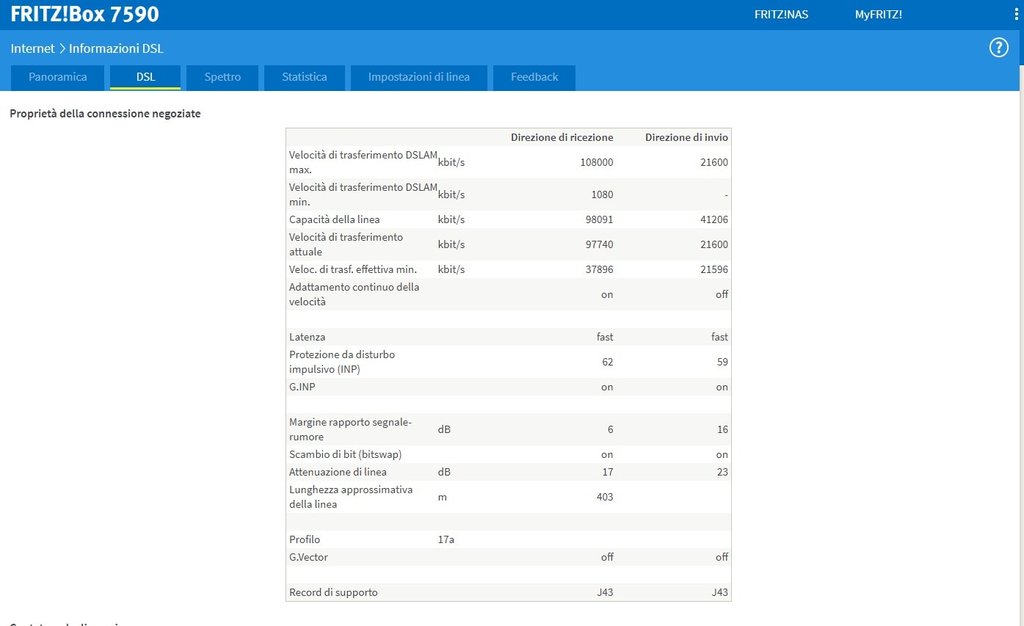Click the Internet breadcrumb
1024x626 pixels.
32,48
